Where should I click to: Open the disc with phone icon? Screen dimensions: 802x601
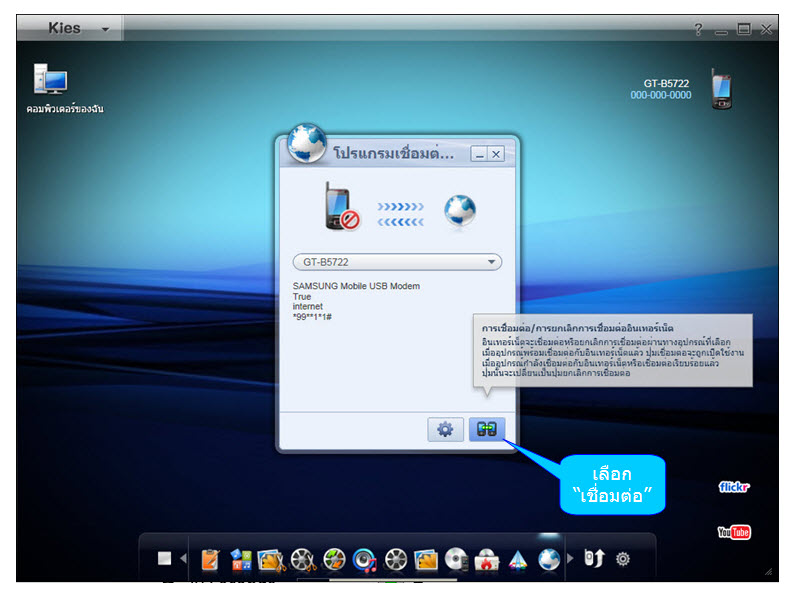tap(457, 559)
